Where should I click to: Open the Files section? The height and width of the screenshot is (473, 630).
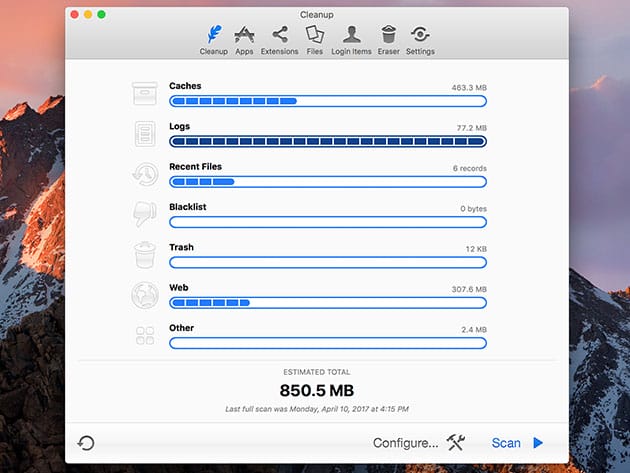tap(314, 37)
